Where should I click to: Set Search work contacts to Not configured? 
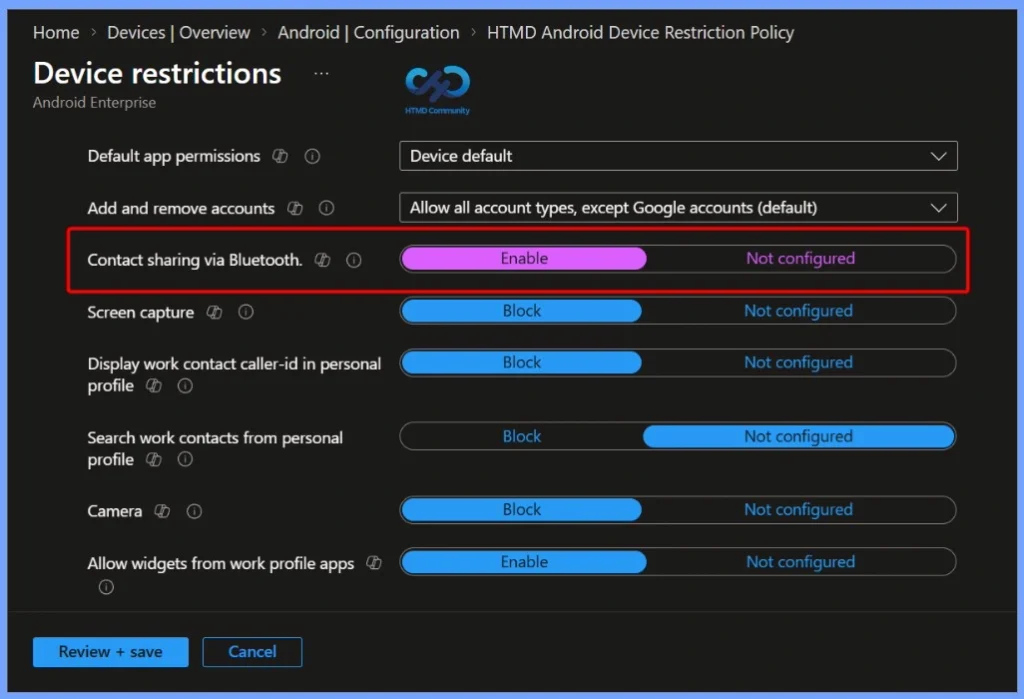[x=798, y=436]
